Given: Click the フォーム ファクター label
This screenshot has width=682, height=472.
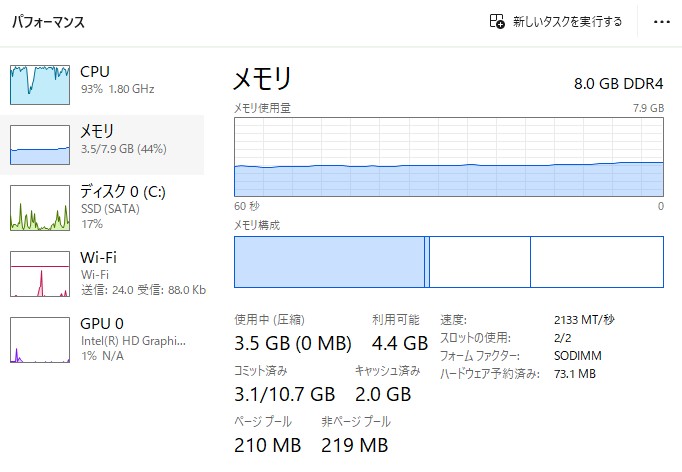Looking at the screenshot, I should point(480,355).
